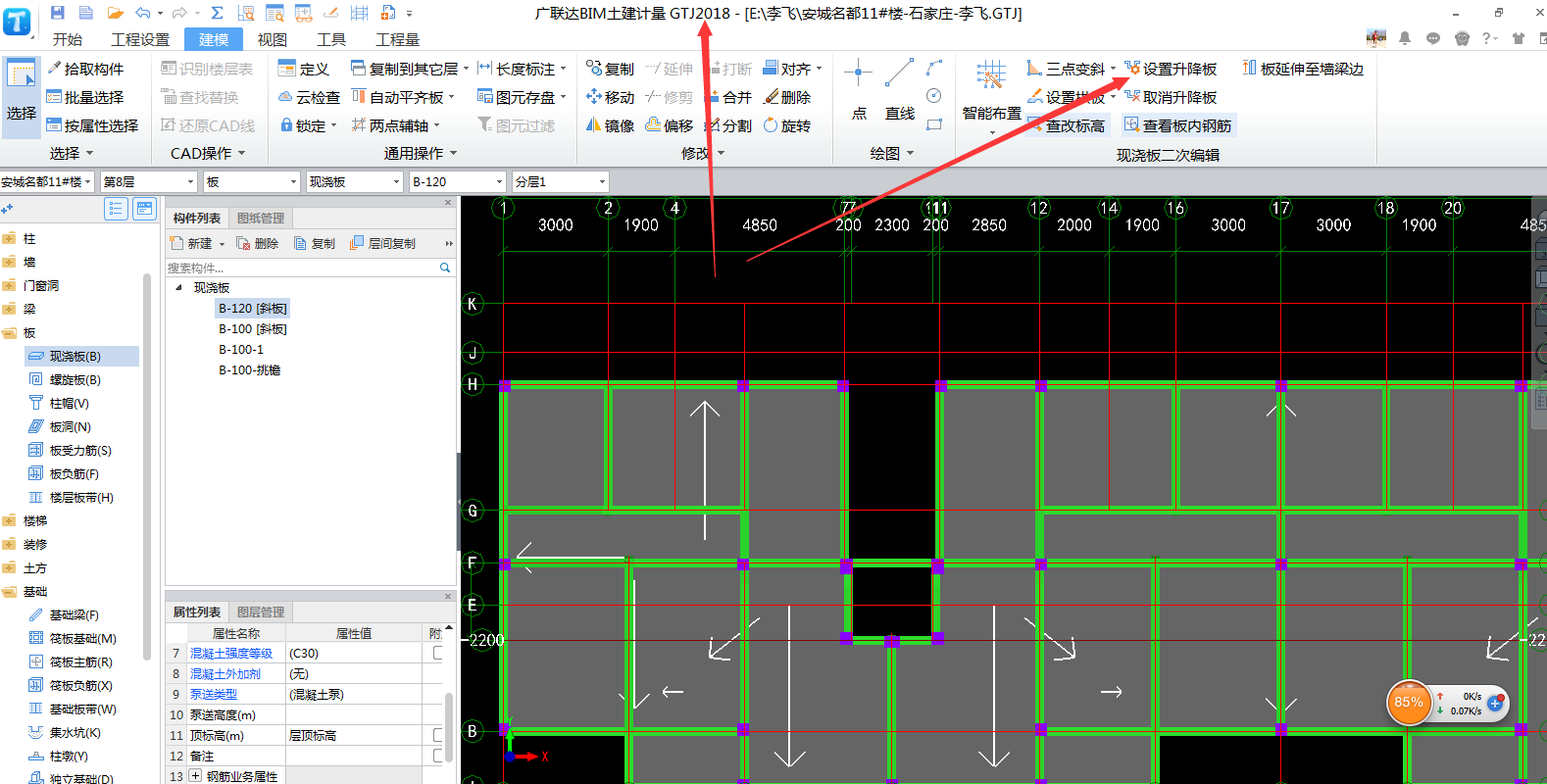Open the folder icon in the quick access toolbar
Screen dimensions: 1547x784
[115, 13]
